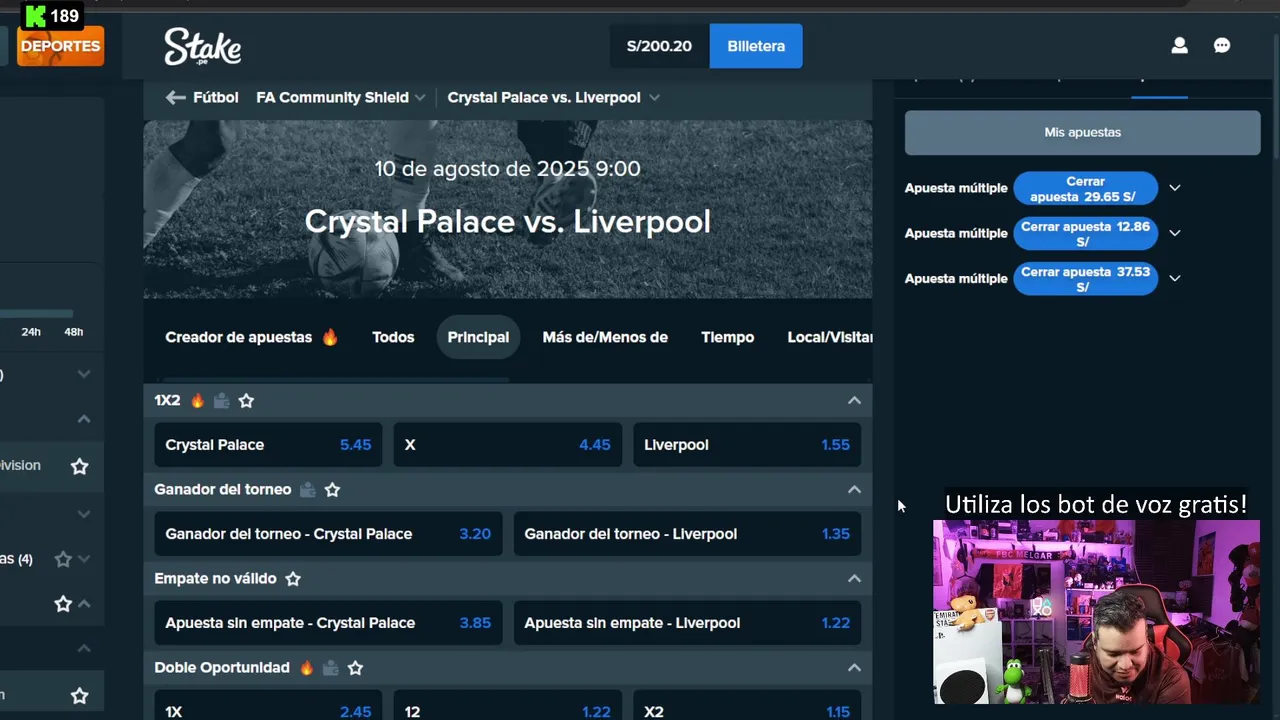Pick Ganador del torneo - Crystal Palace 3.20
The image size is (1280, 720).
328,534
